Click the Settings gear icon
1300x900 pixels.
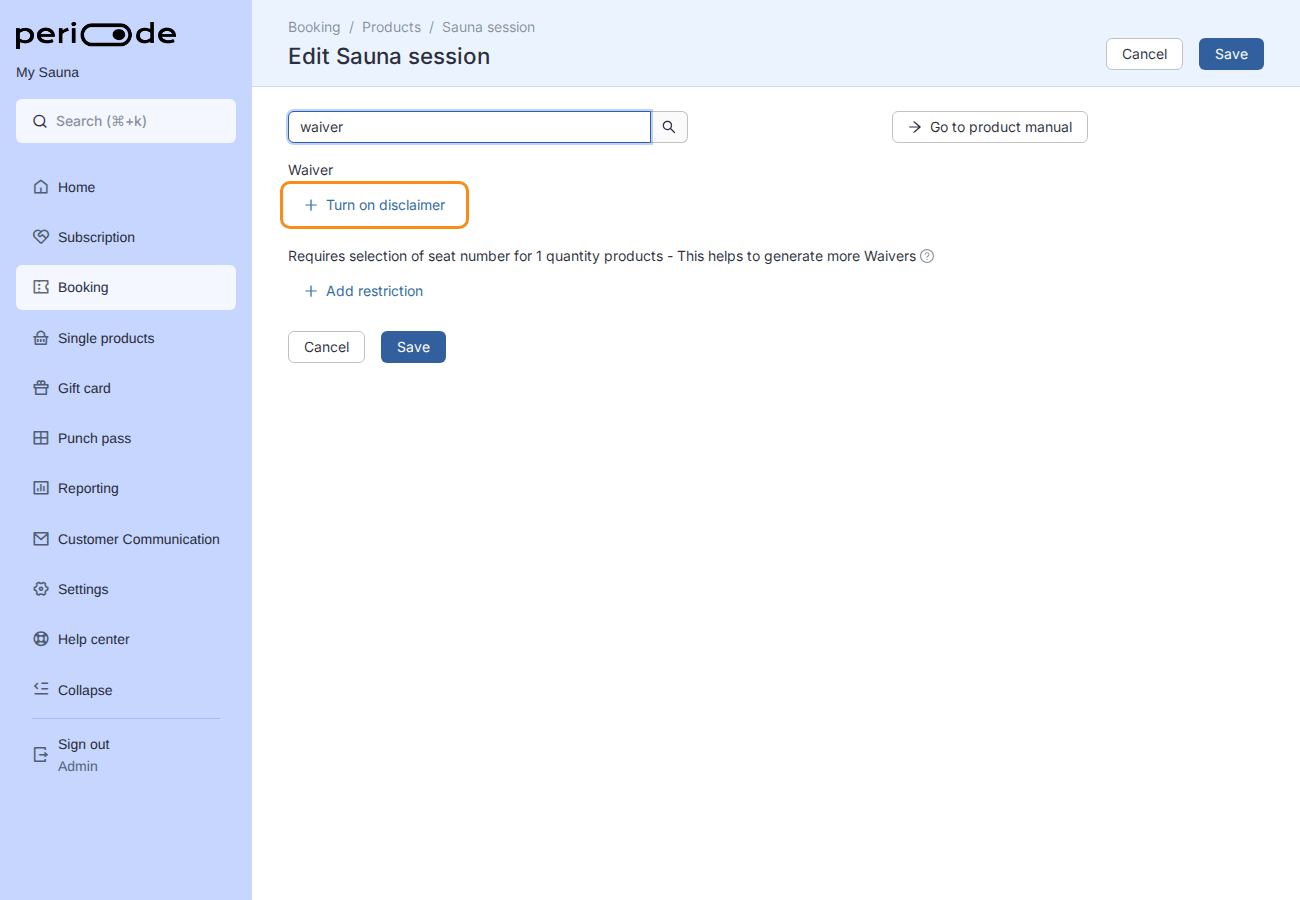coord(41,589)
